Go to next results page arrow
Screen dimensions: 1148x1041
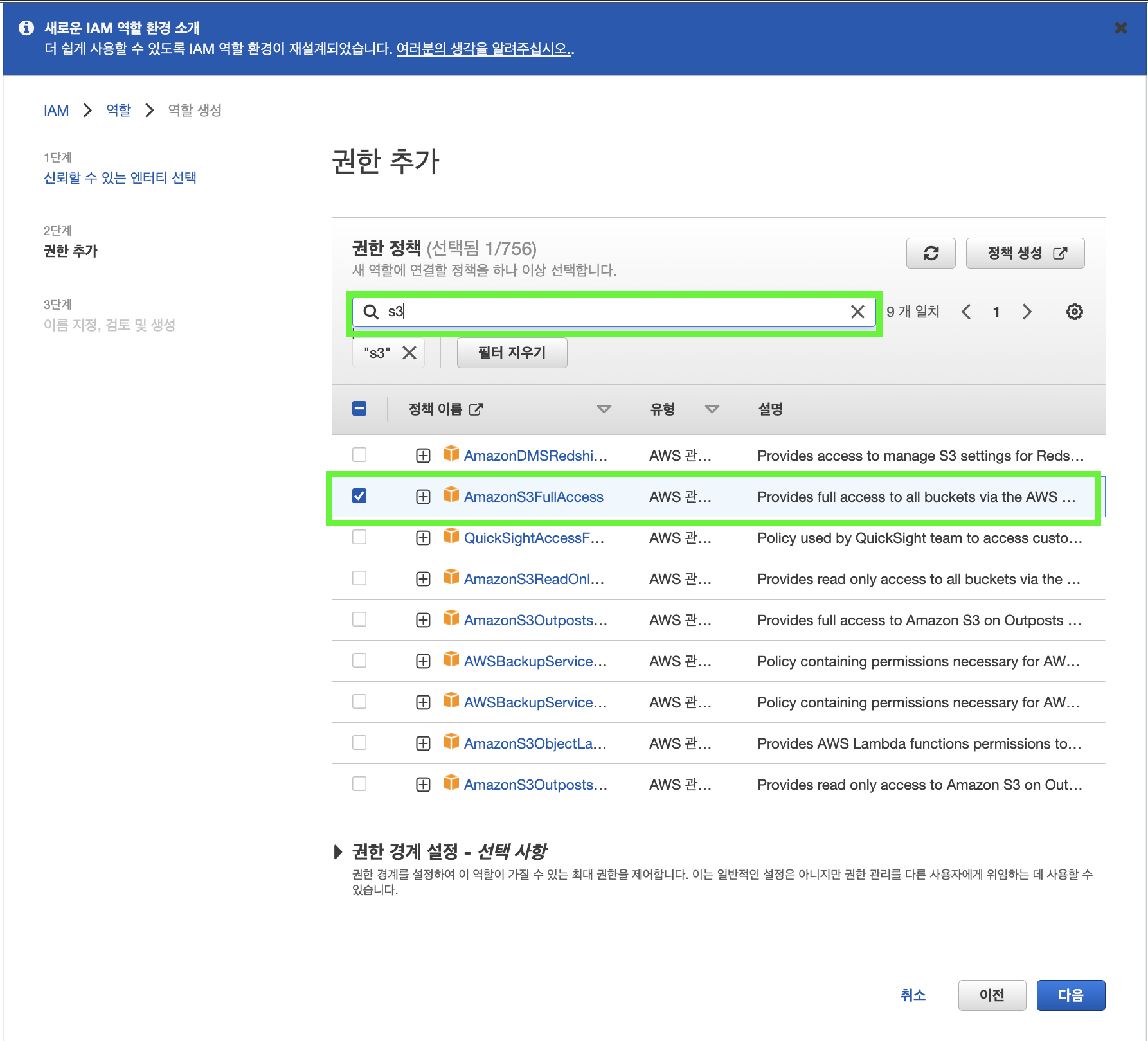pyautogui.click(x=1027, y=312)
